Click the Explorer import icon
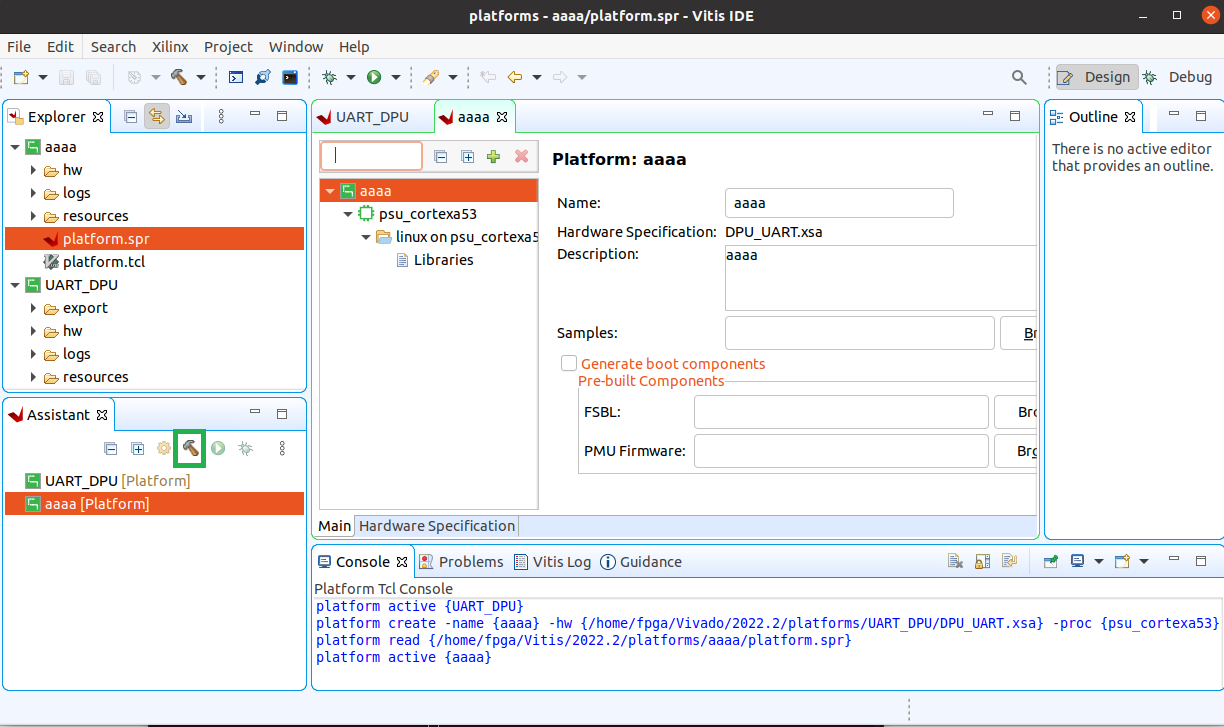 (184, 117)
